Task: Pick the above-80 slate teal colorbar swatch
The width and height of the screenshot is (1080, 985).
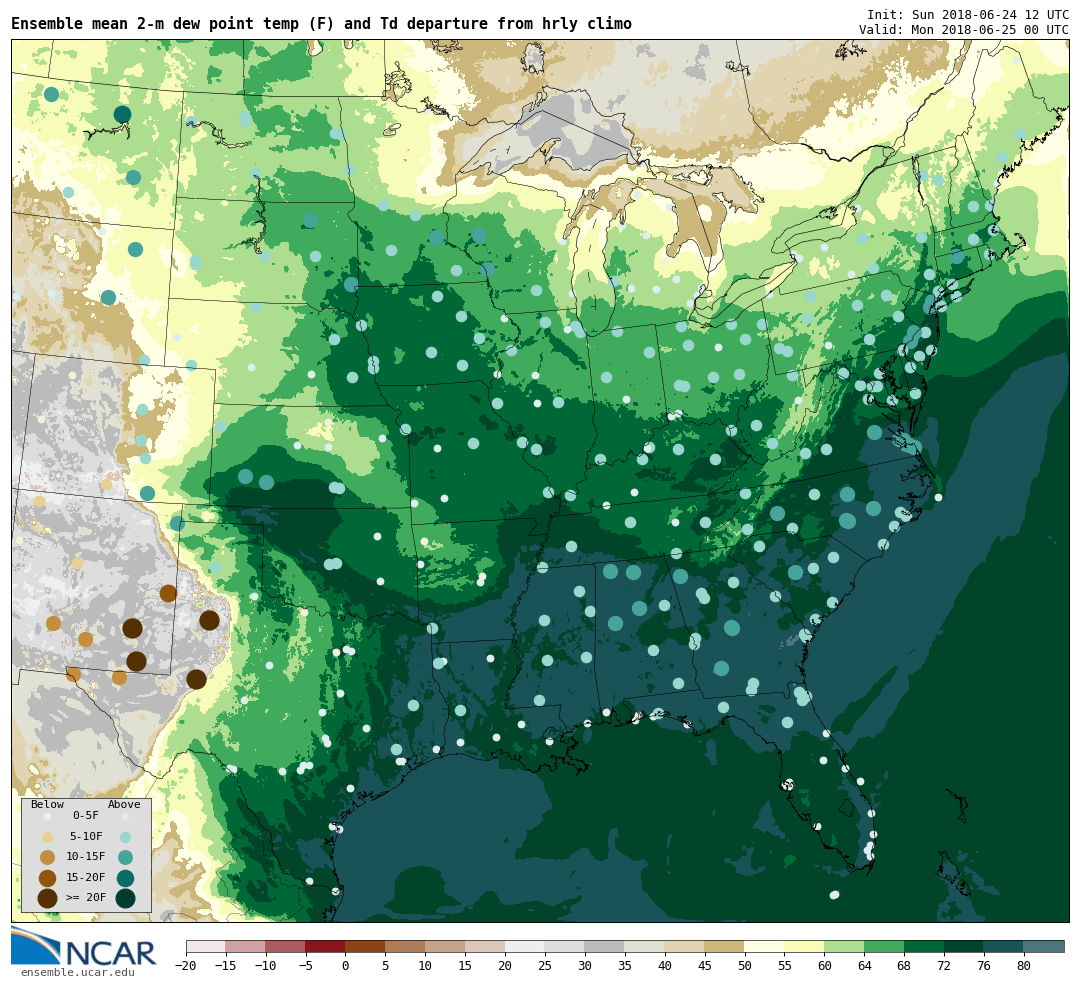Action: pos(1045,946)
